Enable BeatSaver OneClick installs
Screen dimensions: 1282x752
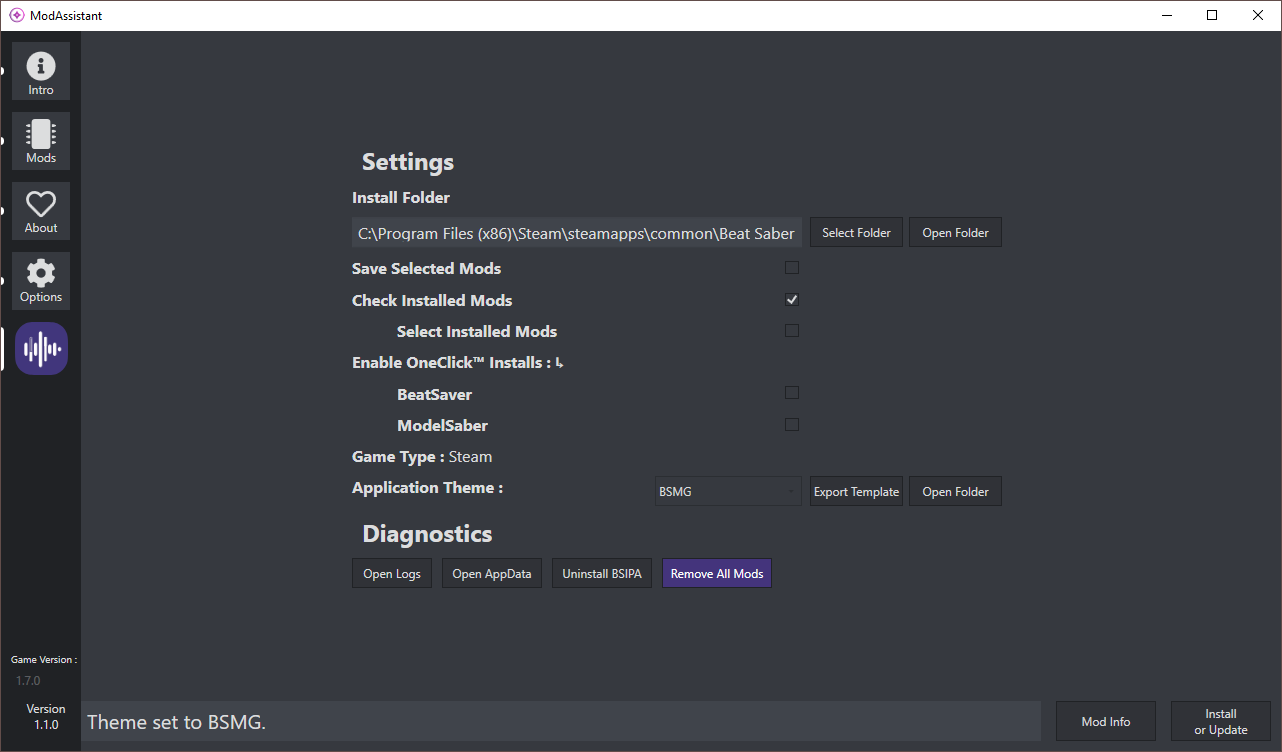(792, 393)
